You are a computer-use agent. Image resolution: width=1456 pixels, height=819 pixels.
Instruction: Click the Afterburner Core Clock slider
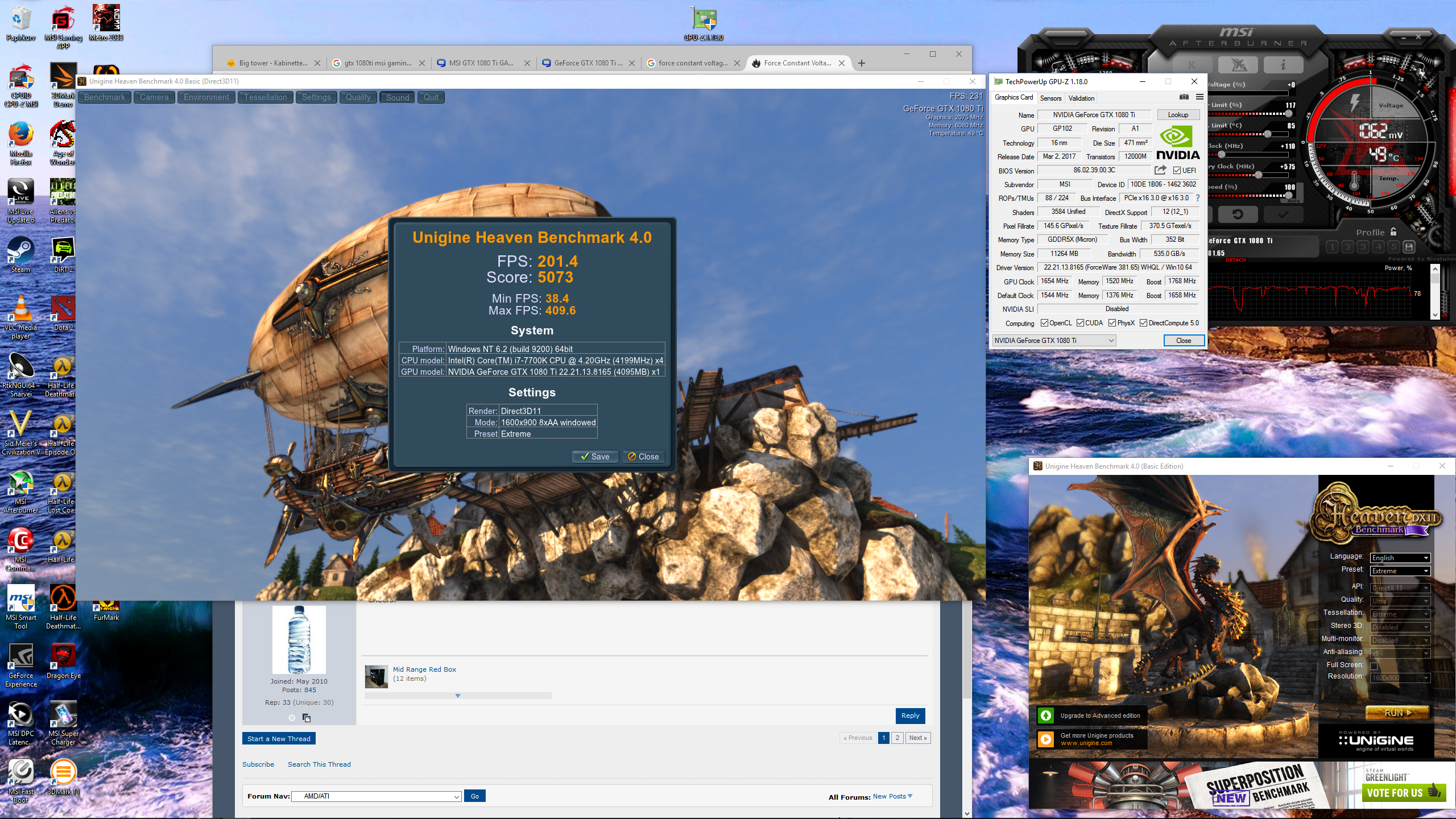coord(1250,154)
